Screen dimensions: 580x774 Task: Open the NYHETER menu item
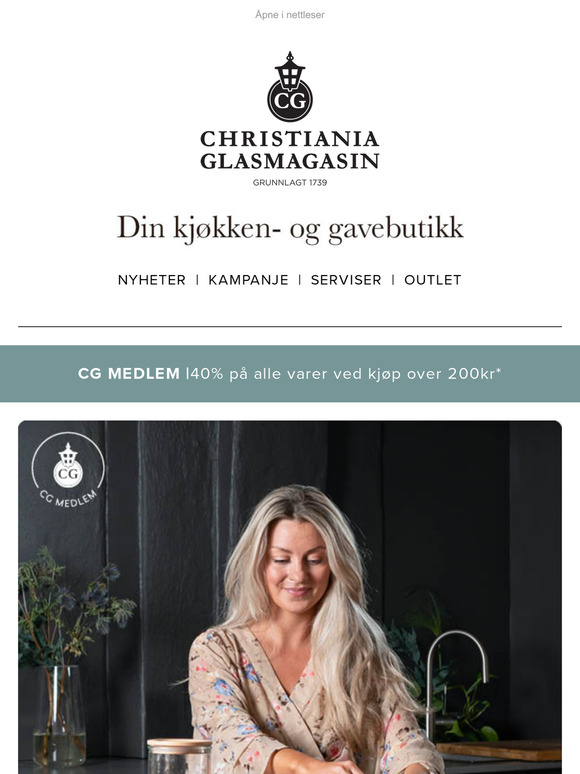point(152,280)
